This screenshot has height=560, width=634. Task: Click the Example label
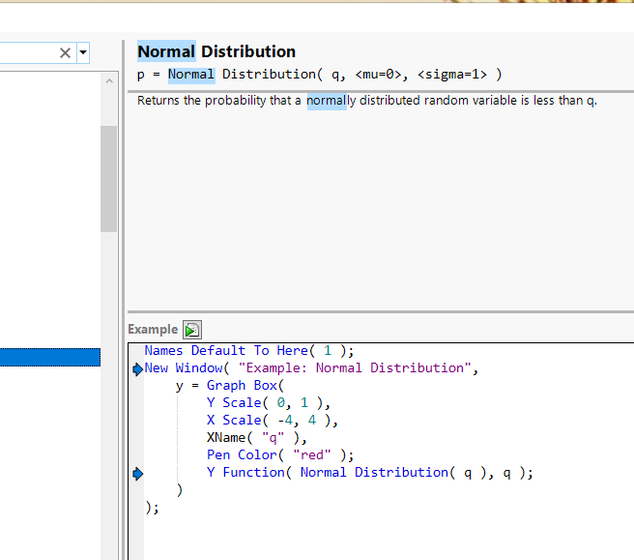tap(153, 330)
